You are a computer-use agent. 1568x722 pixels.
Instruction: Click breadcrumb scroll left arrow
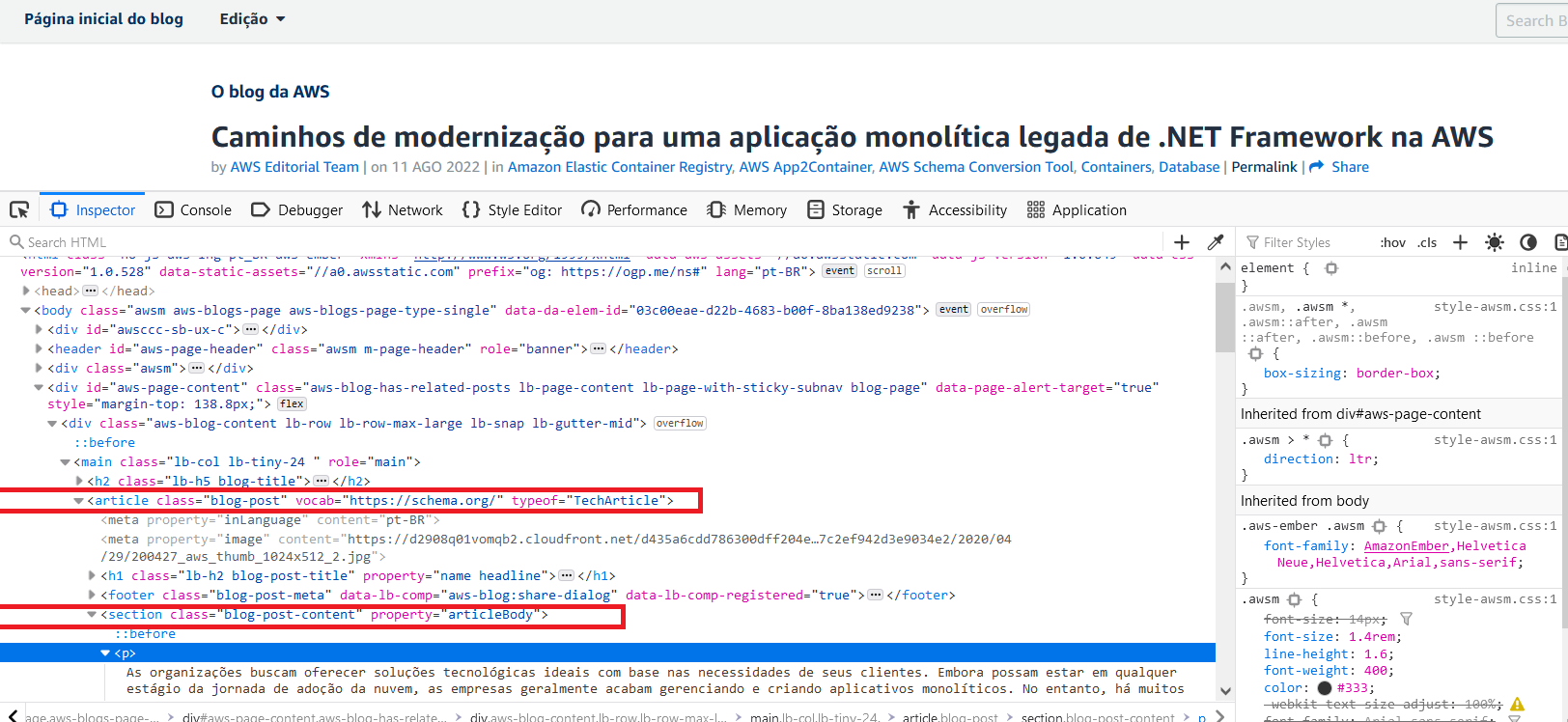coord(13,716)
